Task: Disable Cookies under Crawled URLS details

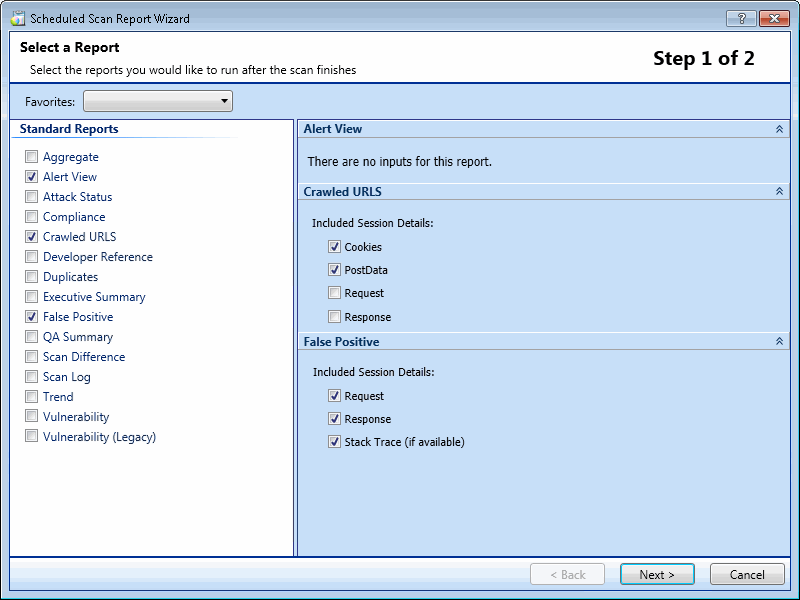Action: point(334,247)
